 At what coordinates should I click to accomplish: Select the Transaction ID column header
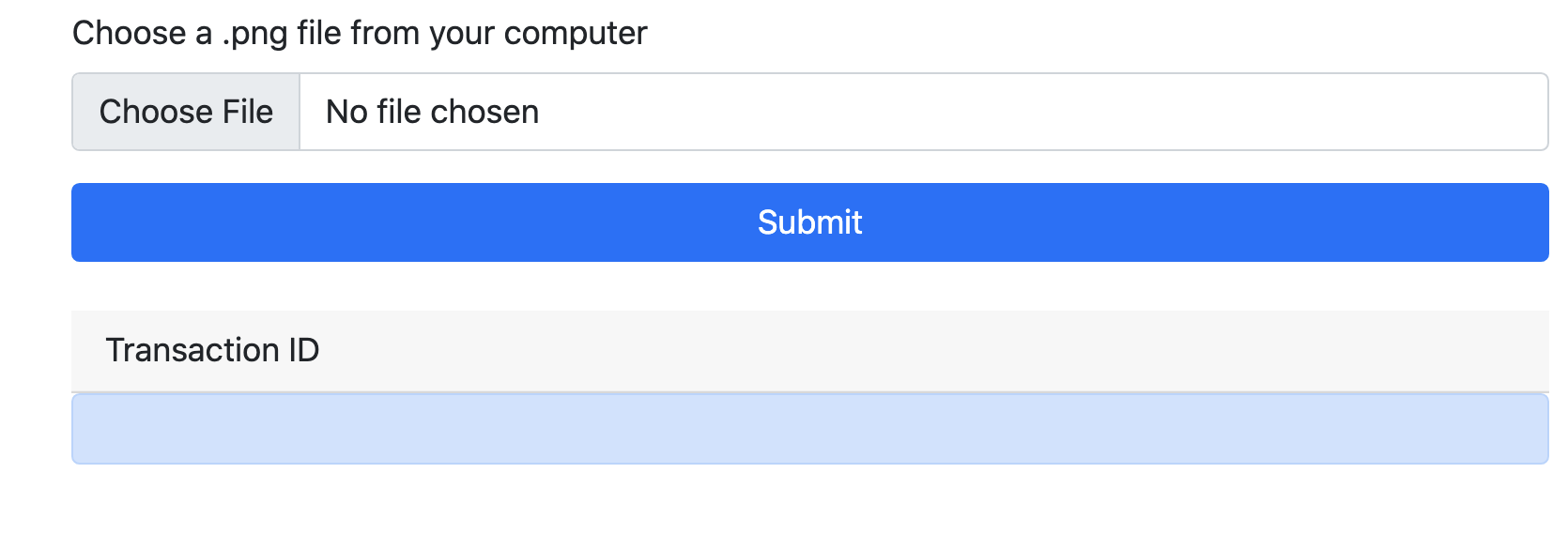212,350
